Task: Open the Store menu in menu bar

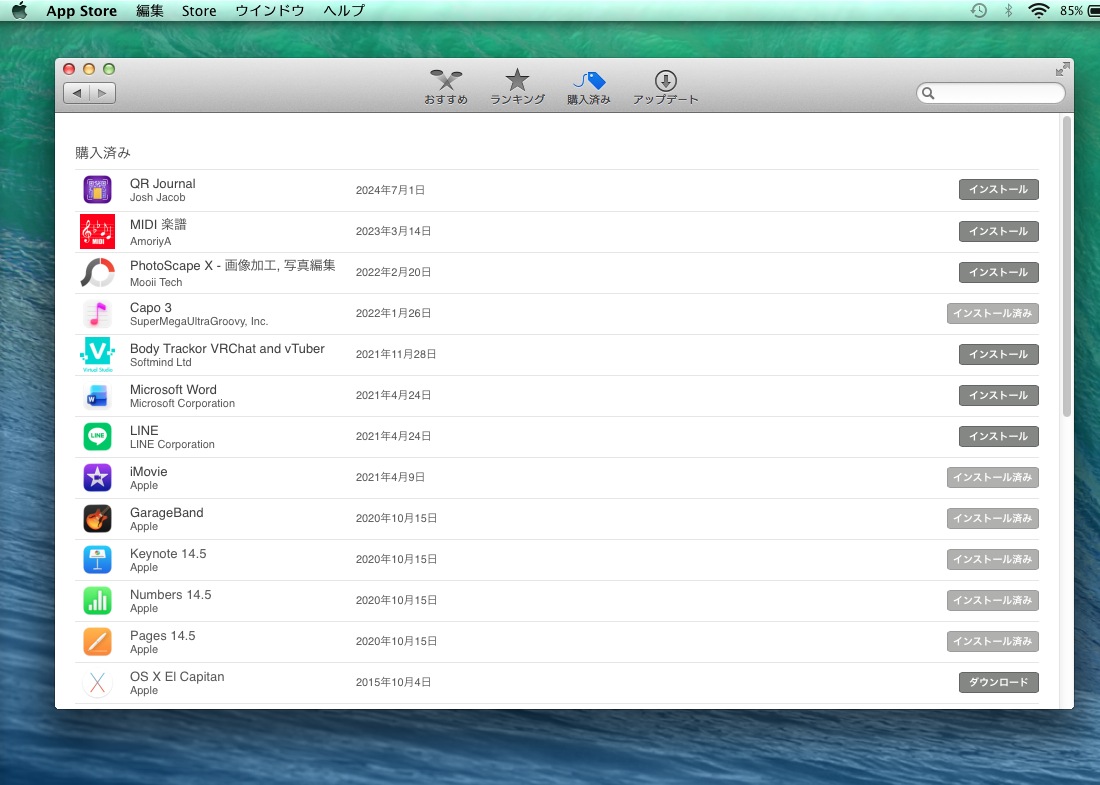Action: [x=199, y=11]
